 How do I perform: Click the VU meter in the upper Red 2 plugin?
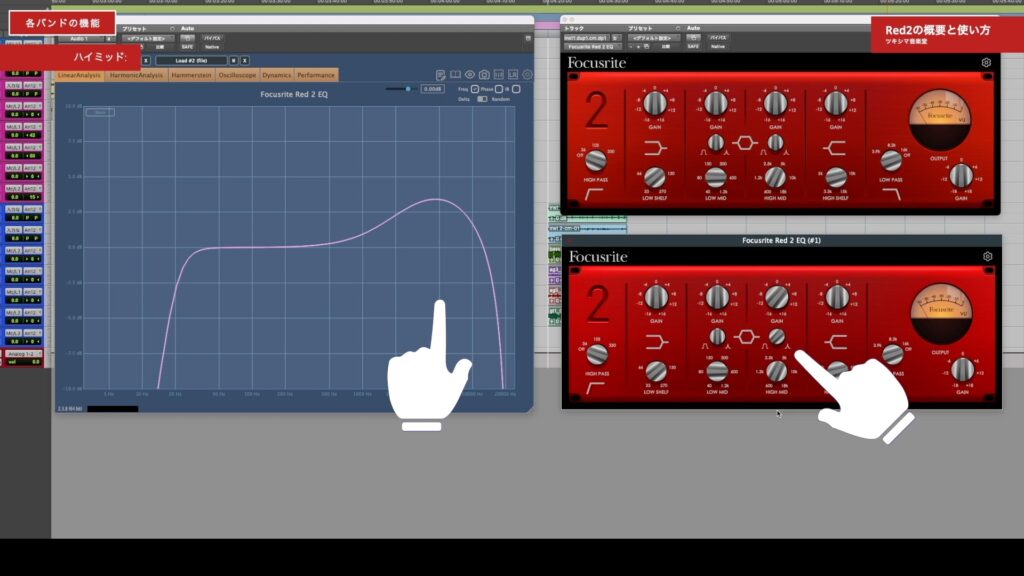click(x=940, y=120)
